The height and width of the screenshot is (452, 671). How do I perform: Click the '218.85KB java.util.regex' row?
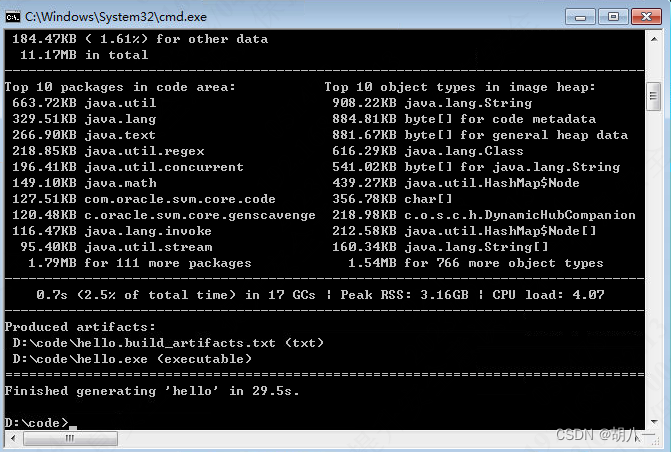click(108, 151)
